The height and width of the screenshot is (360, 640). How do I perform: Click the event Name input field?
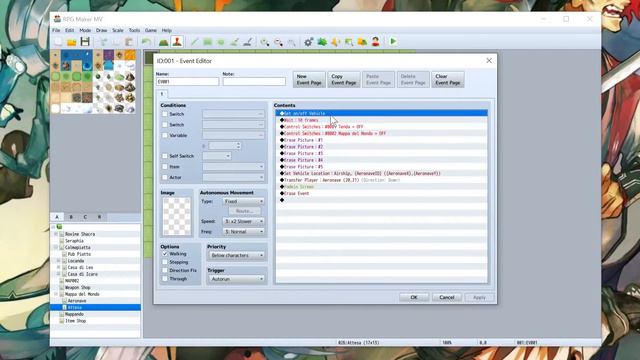click(187, 82)
